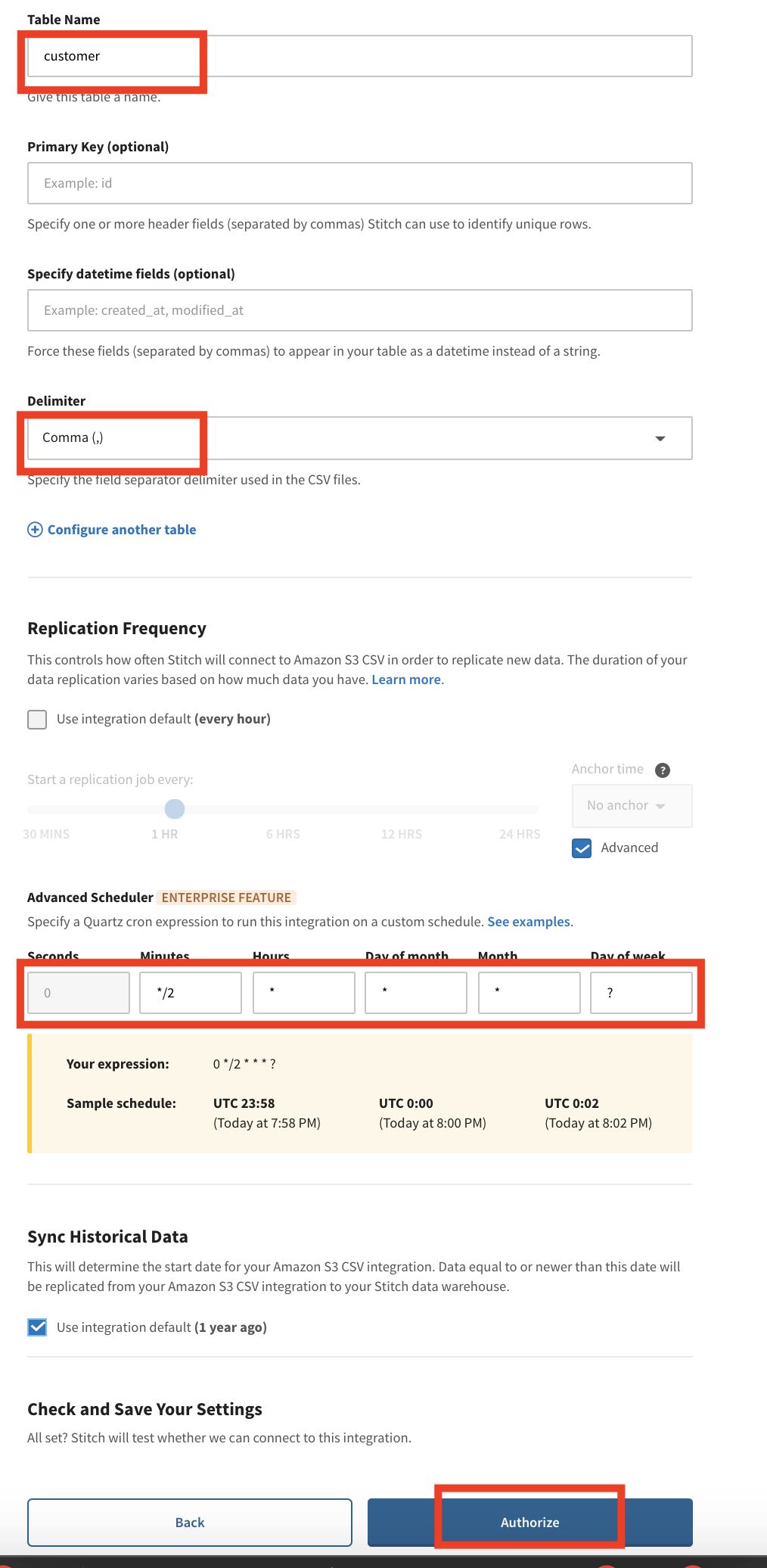
Task: Click the plus icon beside Configure another table
Action: tap(35, 530)
